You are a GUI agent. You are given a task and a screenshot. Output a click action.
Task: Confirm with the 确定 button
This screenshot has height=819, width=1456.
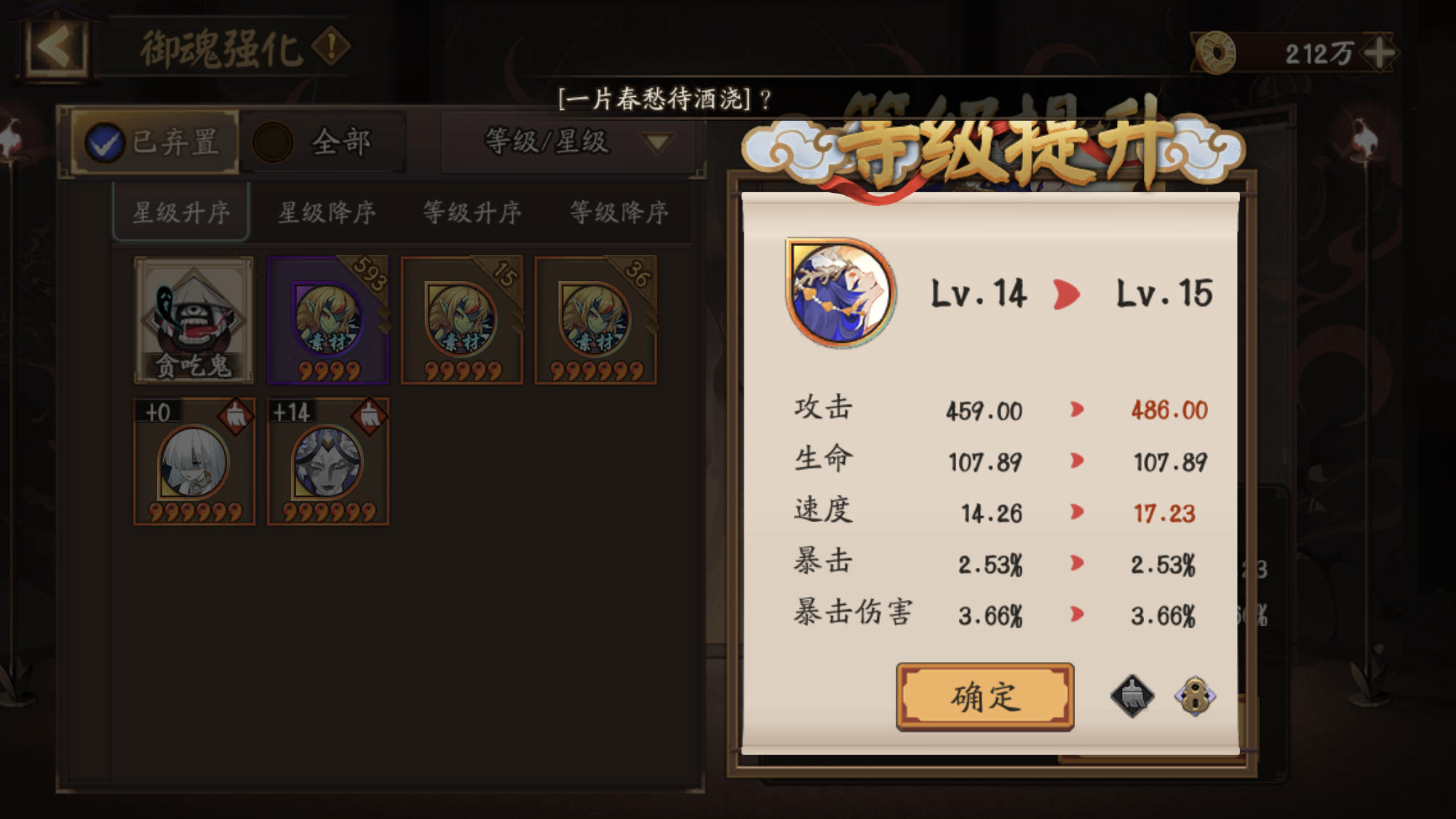click(x=985, y=697)
